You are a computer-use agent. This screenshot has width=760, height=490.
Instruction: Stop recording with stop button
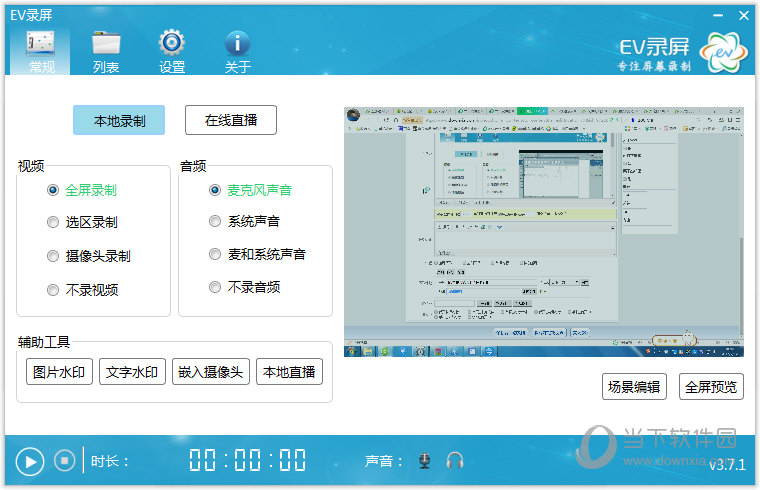[64, 460]
